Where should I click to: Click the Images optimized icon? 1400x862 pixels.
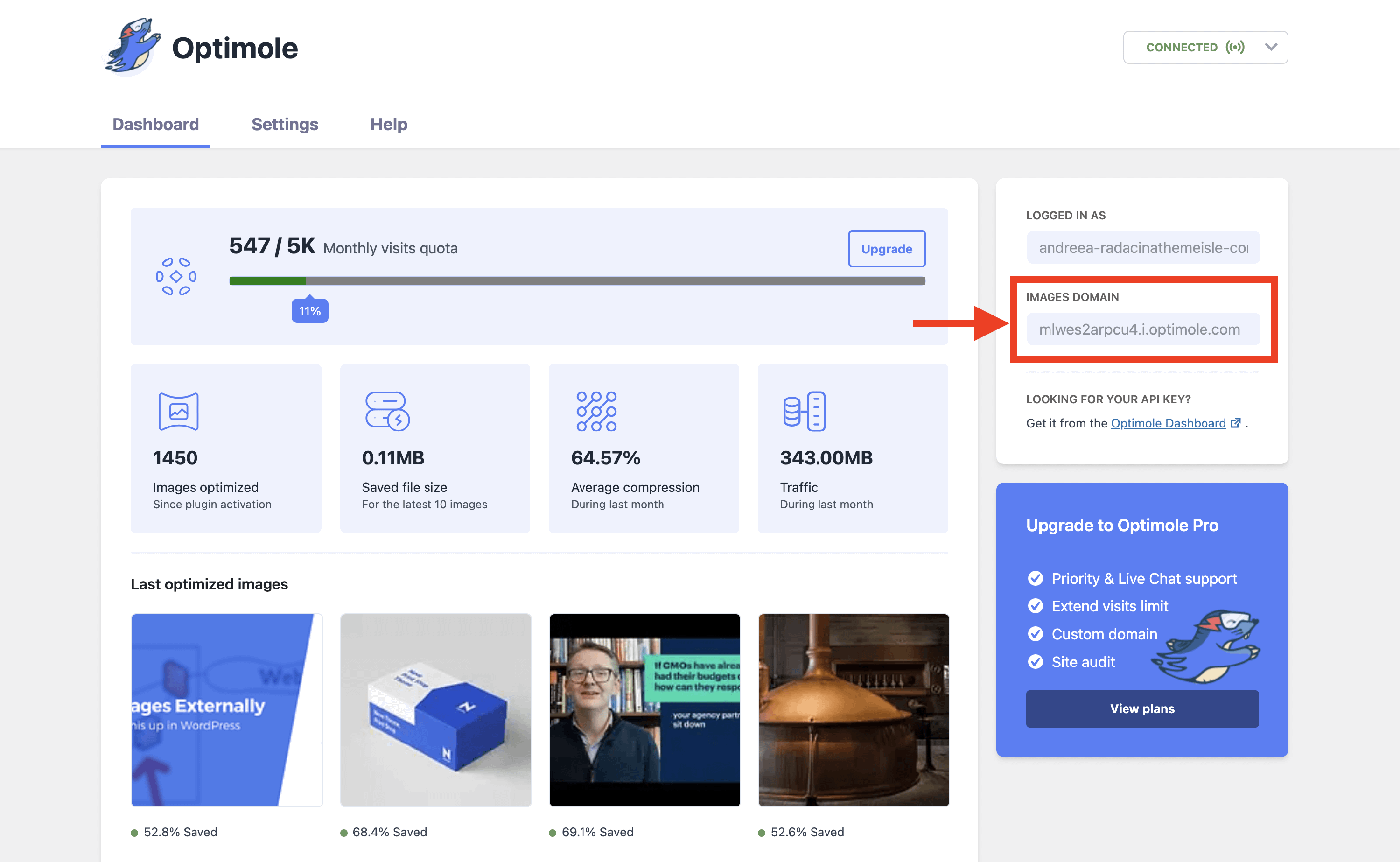[x=178, y=411]
